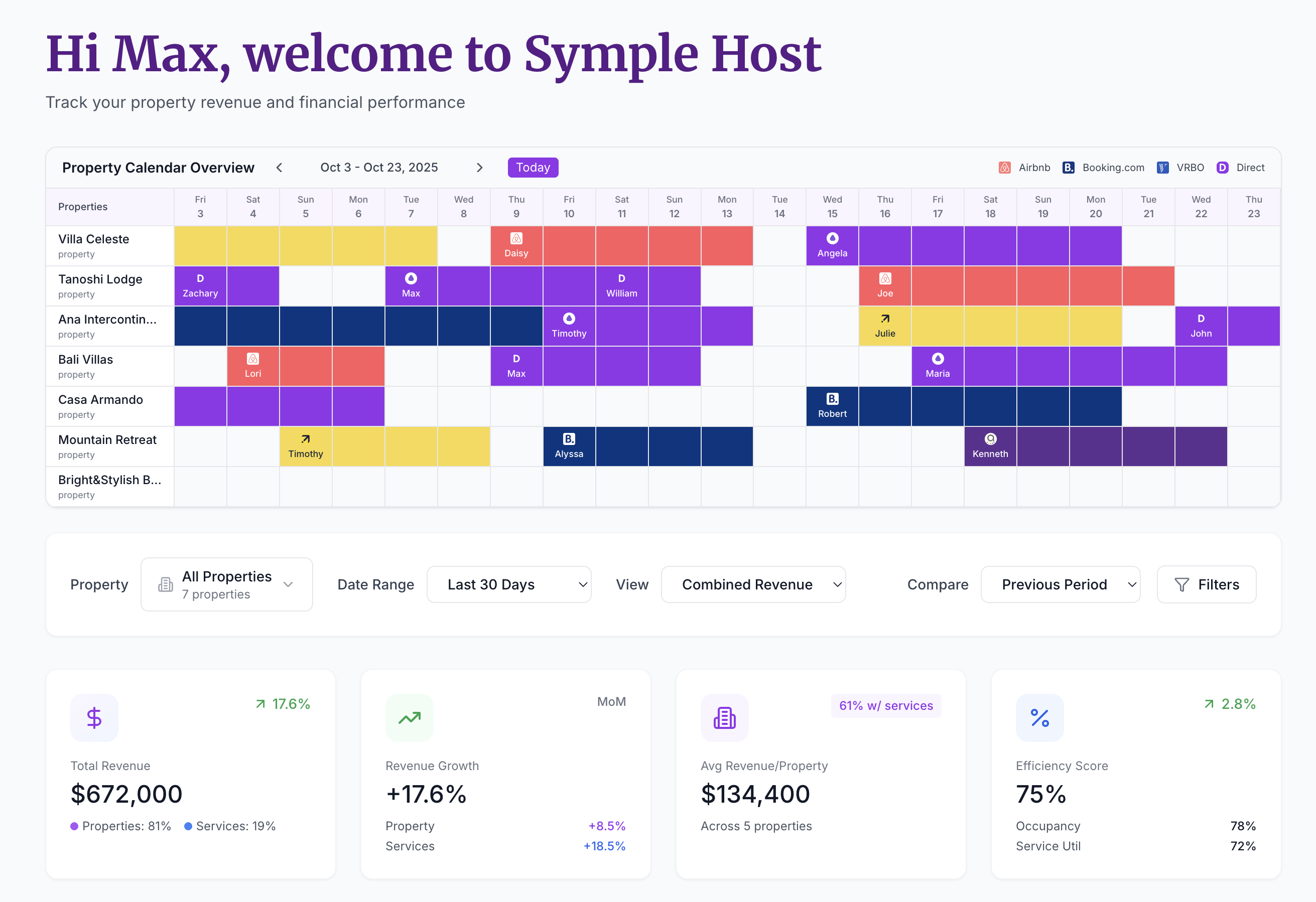Click the Today button
The image size is (1316, 902).
click(x=533, y=167)
